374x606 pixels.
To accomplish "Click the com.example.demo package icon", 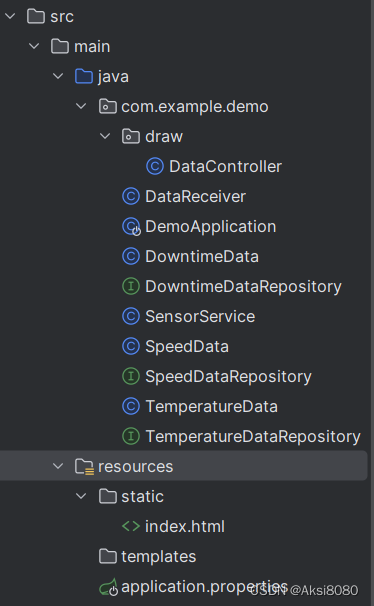I will point(108,106).
